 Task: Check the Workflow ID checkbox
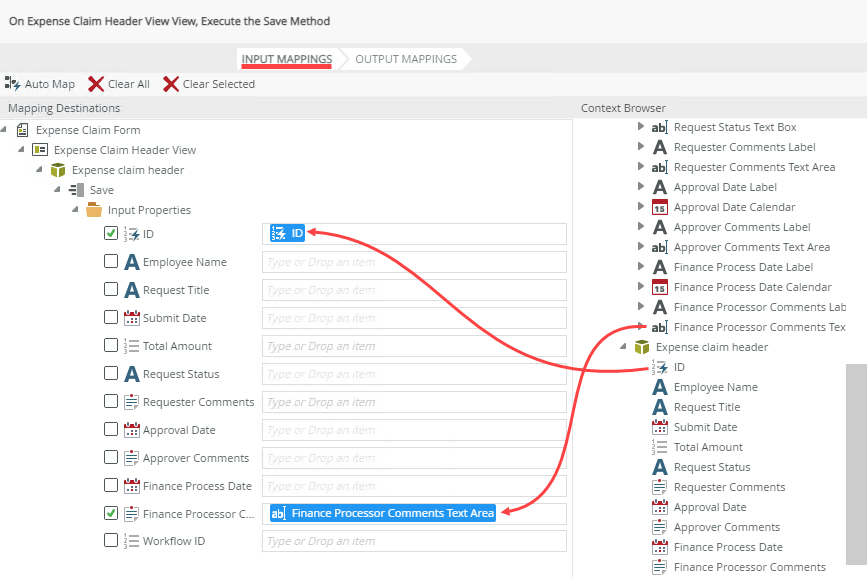click(111, 541)
